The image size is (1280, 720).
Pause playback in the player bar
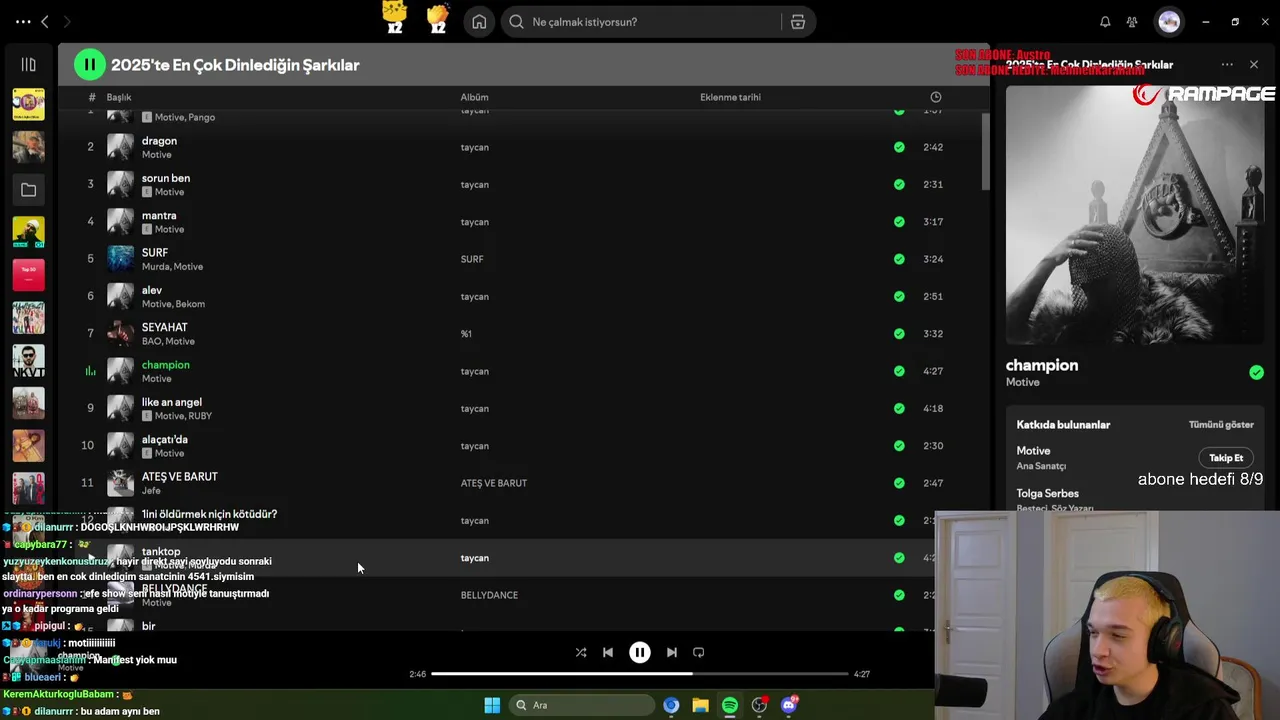tap(640, 652)
